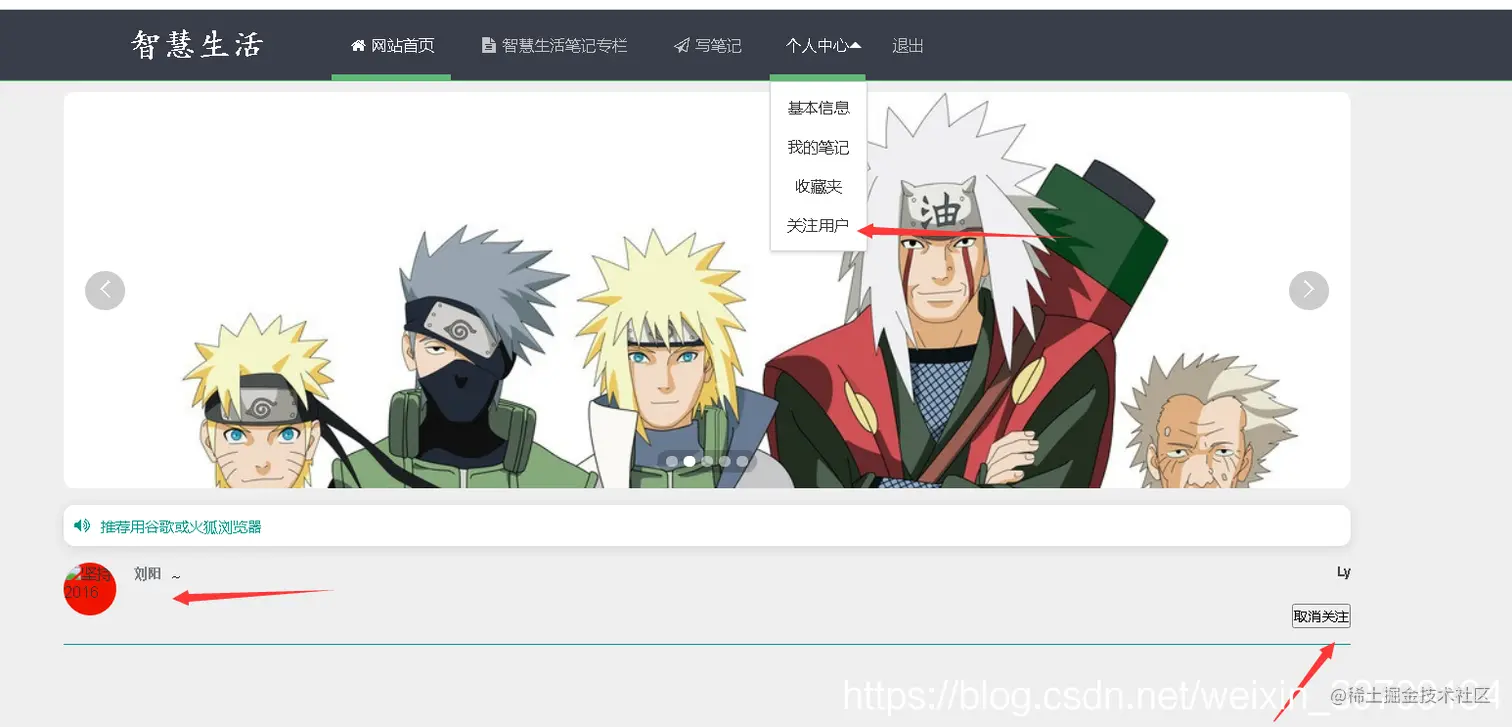The width and height of the screenshot is (1512, 727).
Task: Click the speaker announcement icon
Action: pyautogui.click(x=82, y=525)
